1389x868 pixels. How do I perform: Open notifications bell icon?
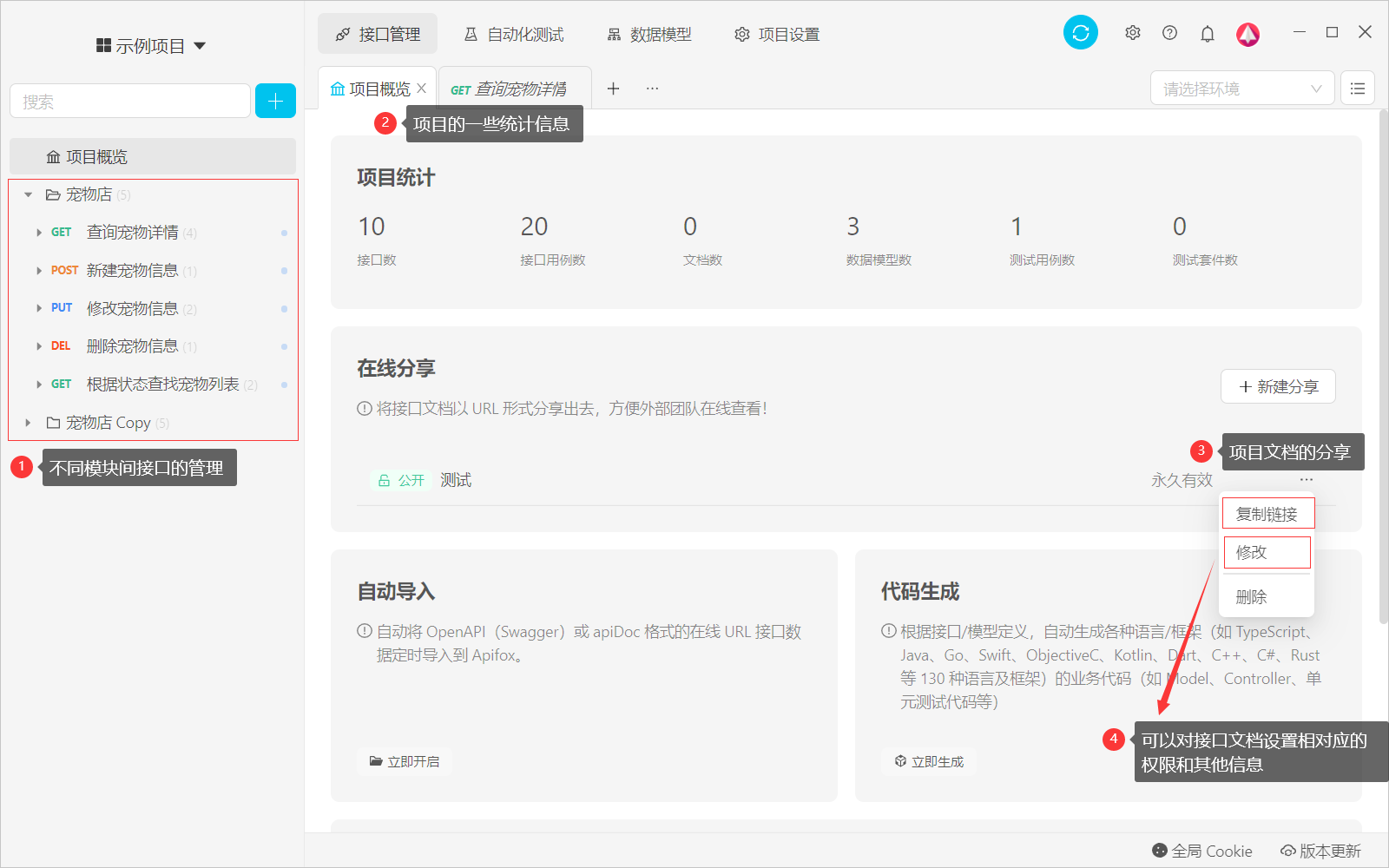[x=1208, y=34]
